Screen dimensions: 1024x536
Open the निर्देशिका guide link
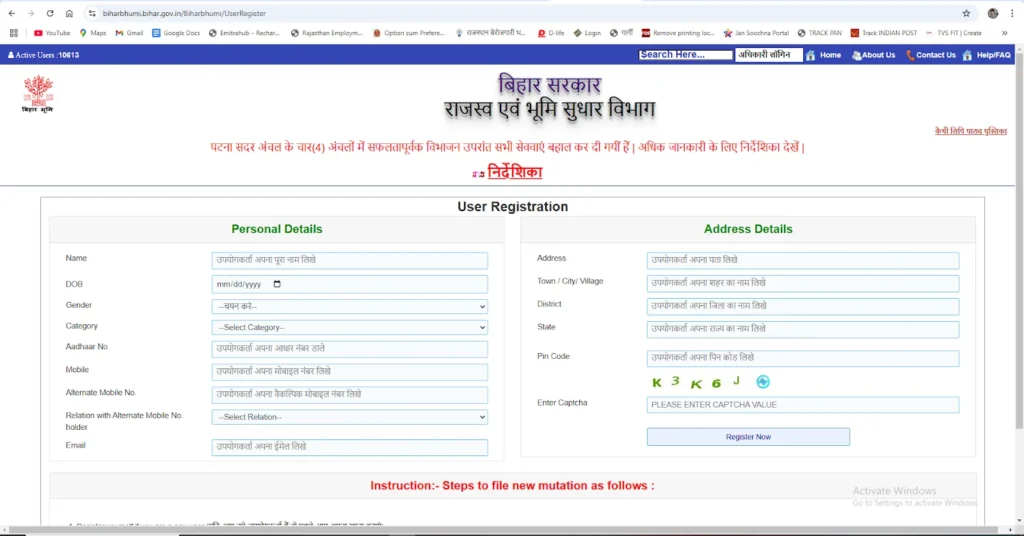tap(515, 172)
